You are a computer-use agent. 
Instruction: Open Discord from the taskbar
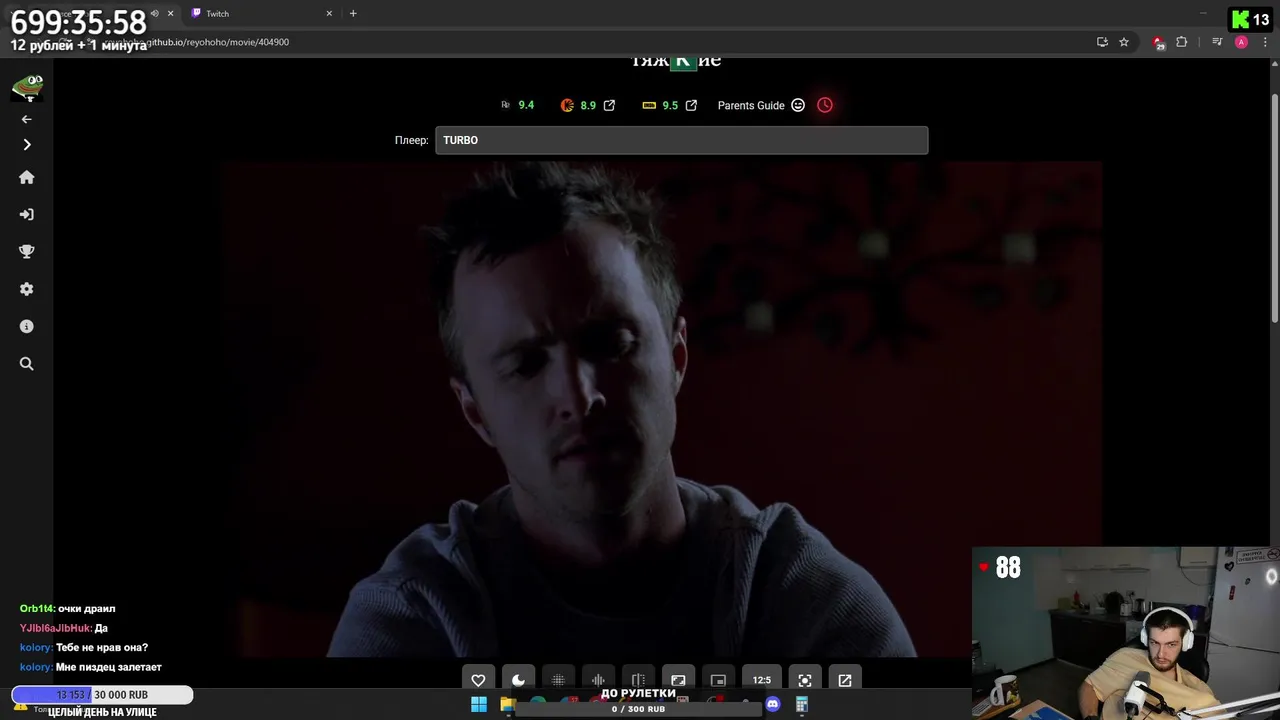coord(772,705)
